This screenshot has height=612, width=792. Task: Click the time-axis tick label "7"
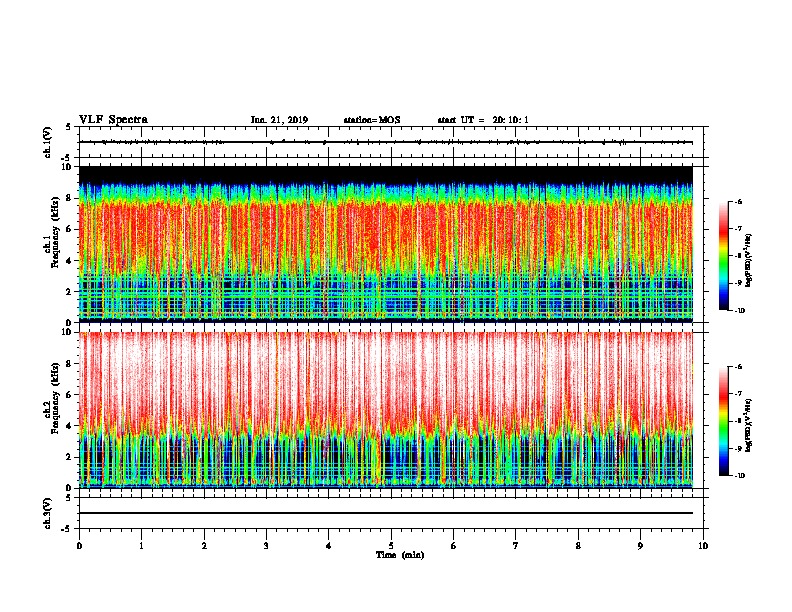pos(516,546)
